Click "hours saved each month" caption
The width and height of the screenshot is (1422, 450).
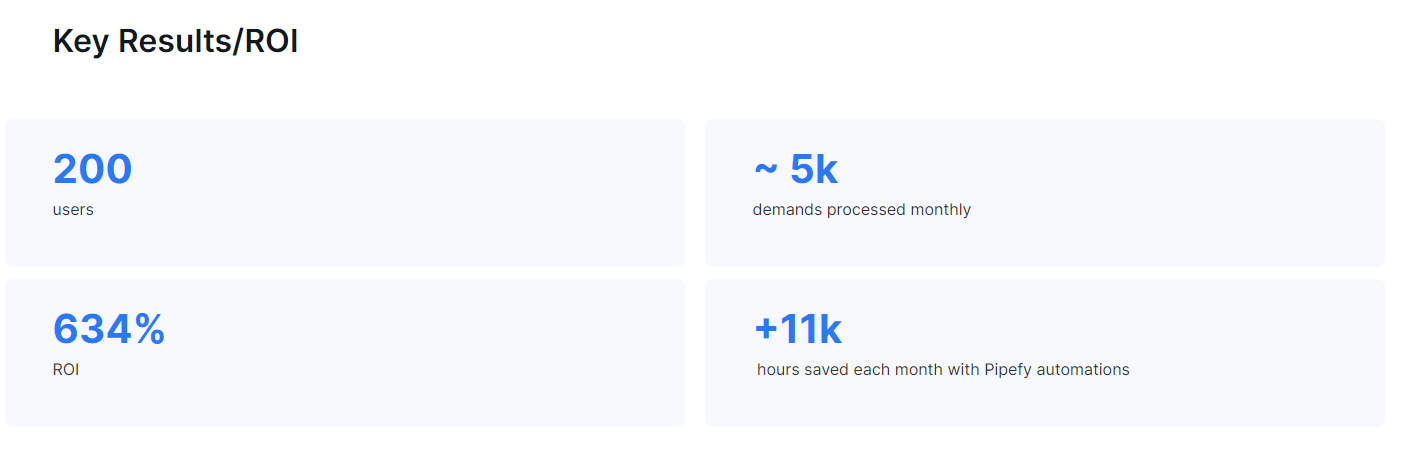[x=943, y=370]
